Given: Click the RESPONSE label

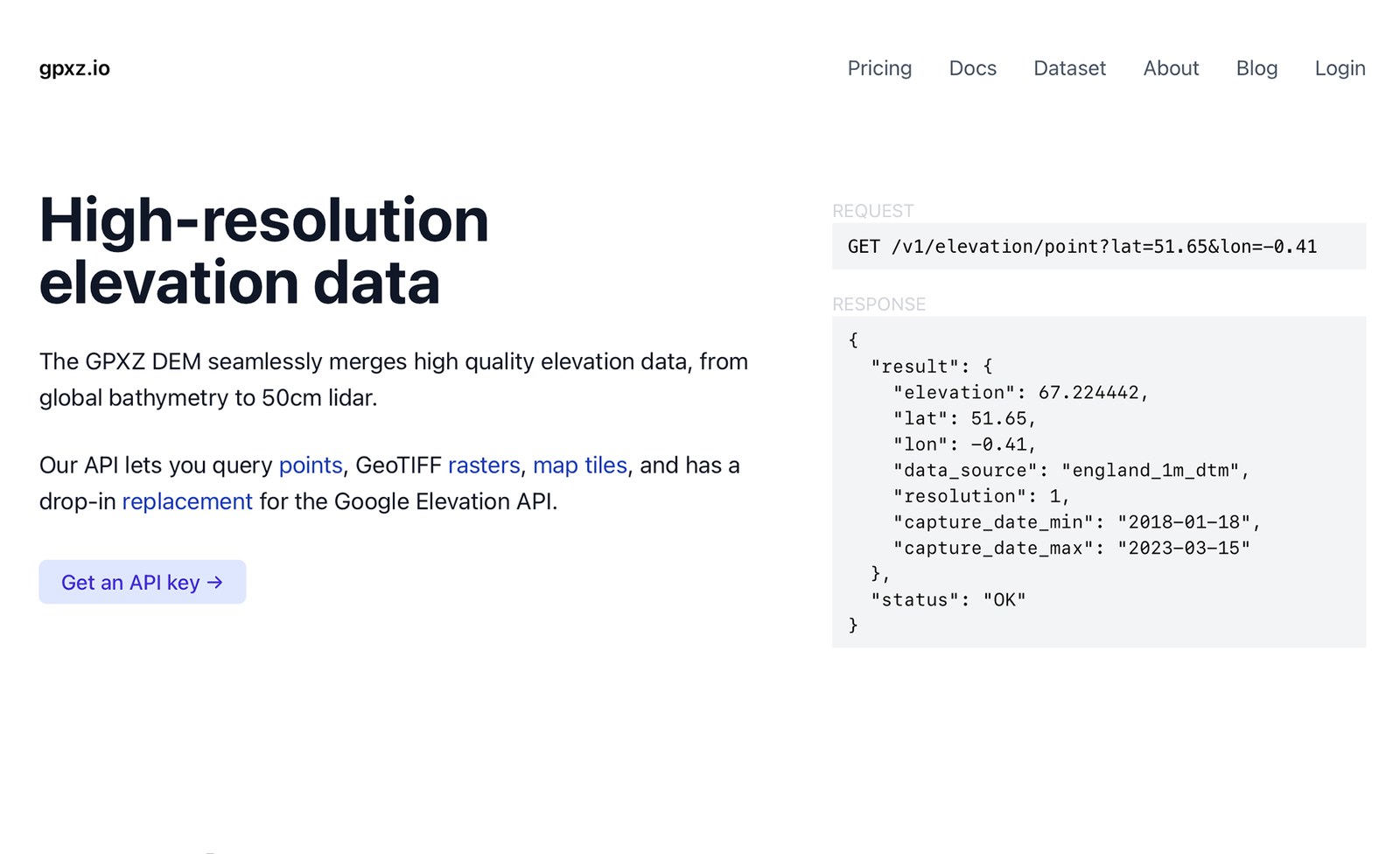Looking at the screenshot, I should tap(879, 304).
